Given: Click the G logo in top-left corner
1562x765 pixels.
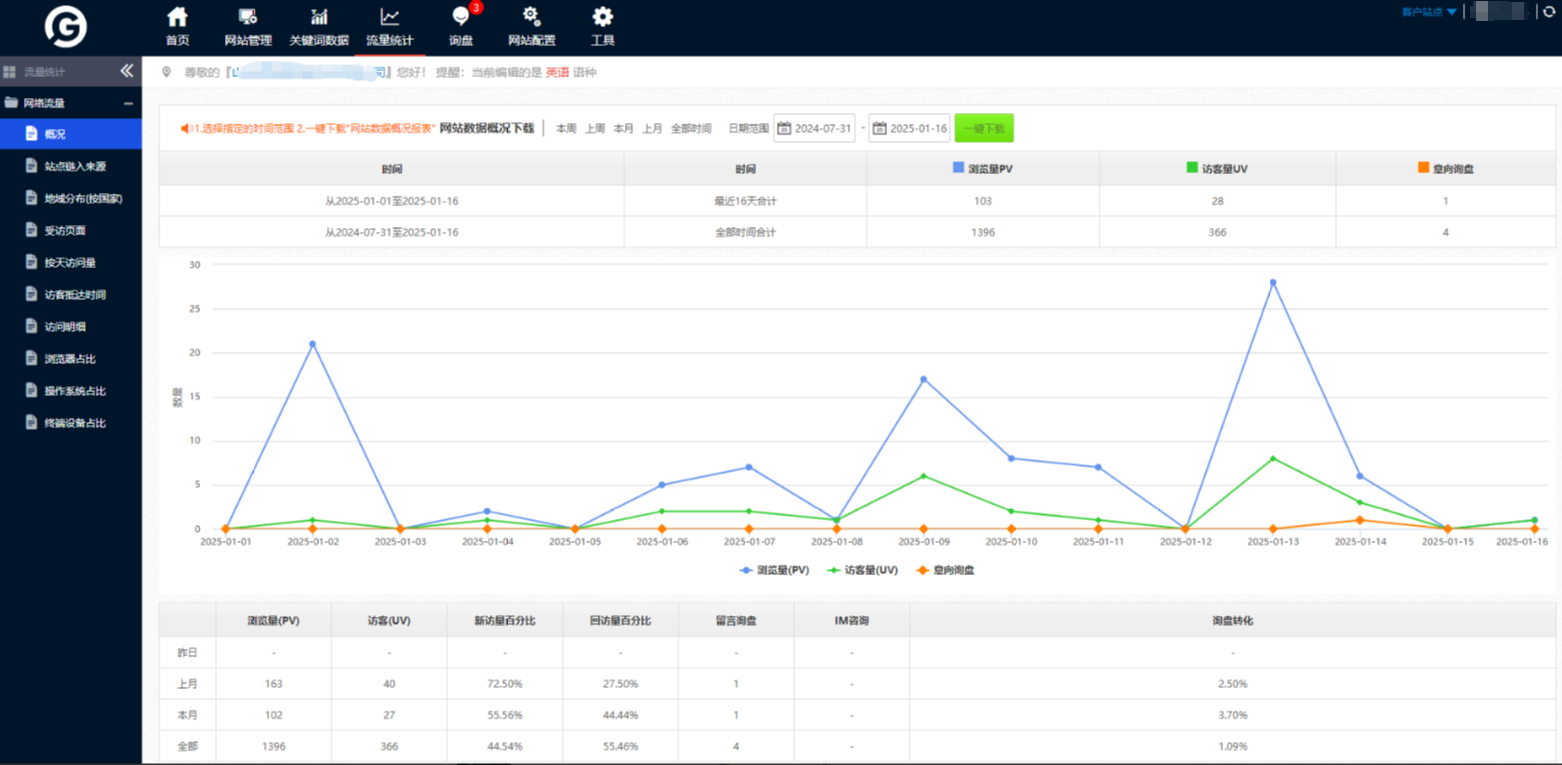Looking at the screenshot, I should [x=66, y=27].
